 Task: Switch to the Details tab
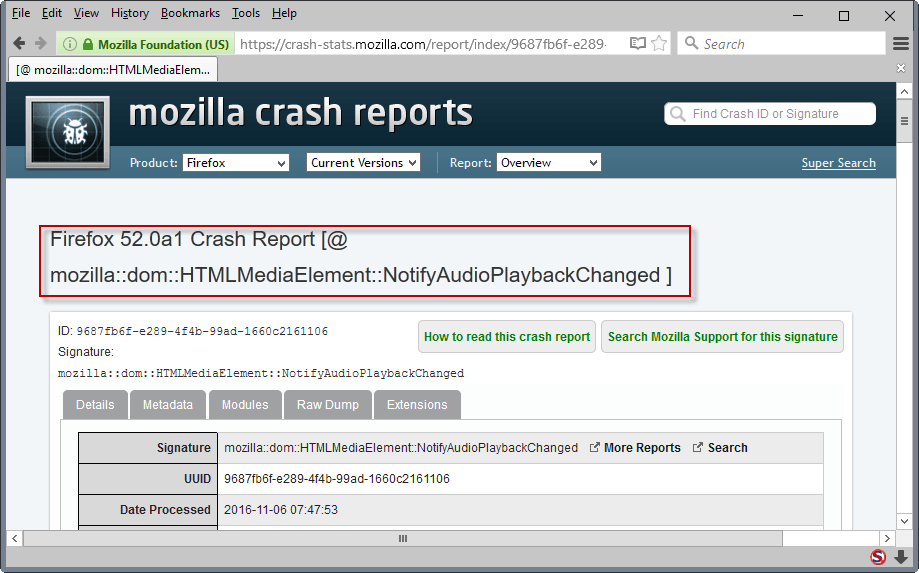(x=95, y=405)
